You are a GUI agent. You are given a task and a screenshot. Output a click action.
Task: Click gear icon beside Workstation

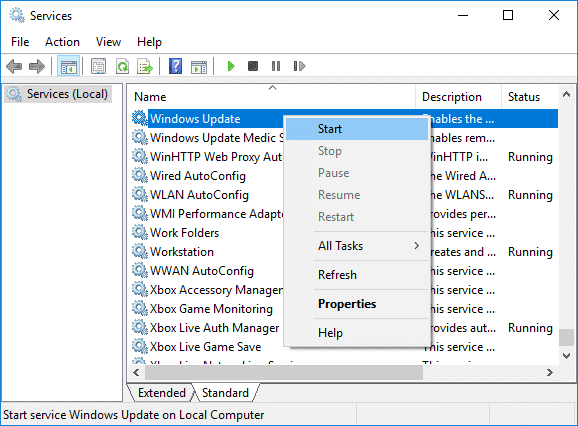tap(140, 251)
